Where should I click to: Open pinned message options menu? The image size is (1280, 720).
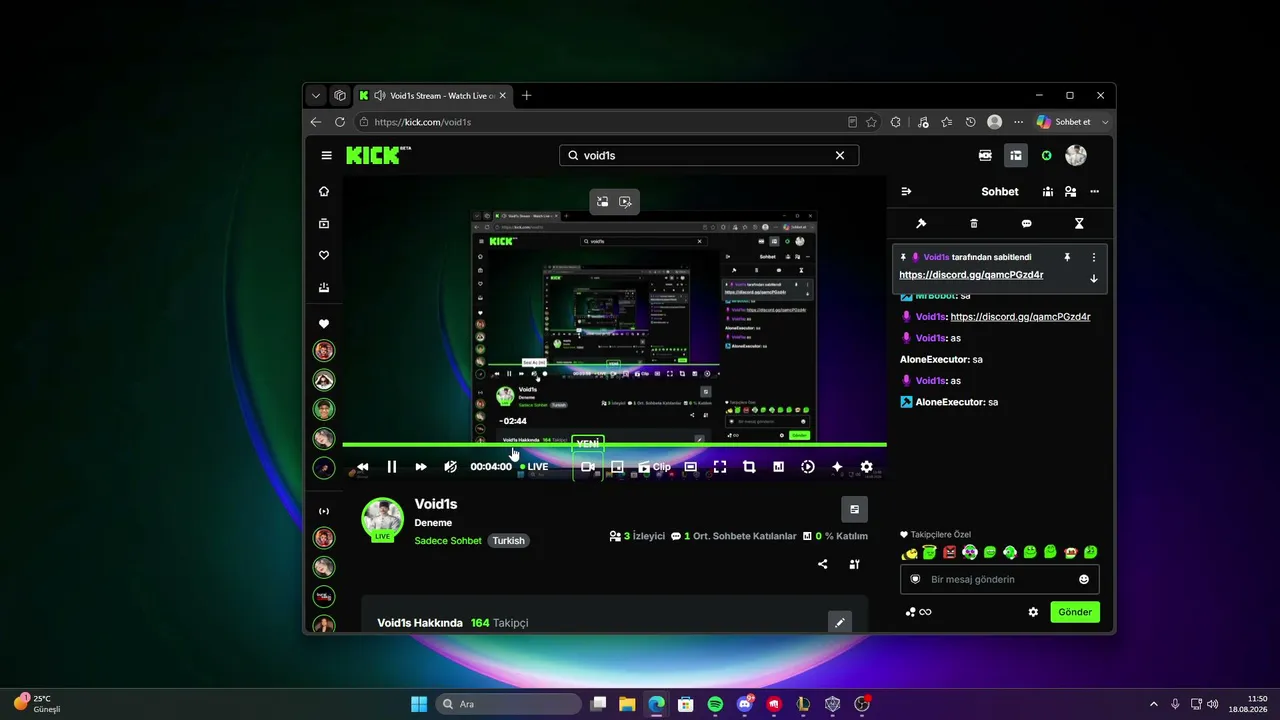(x=1094, y=257)
